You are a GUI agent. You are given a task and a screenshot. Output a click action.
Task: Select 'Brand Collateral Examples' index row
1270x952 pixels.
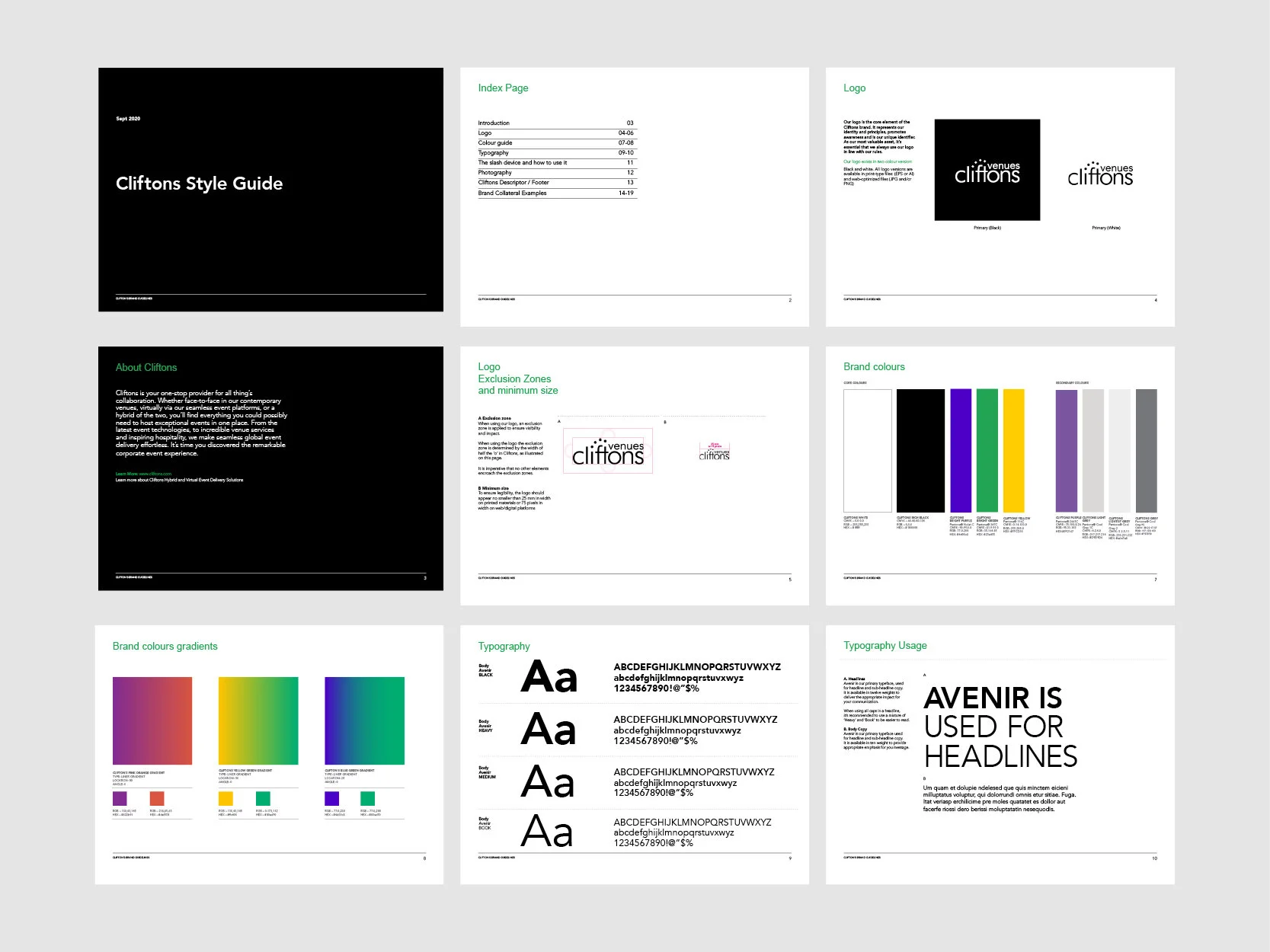coord(556,193)
